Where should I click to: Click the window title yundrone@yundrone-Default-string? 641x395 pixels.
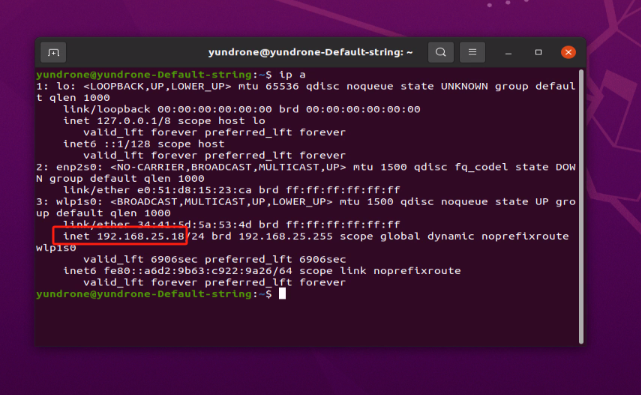click(310, 52)
